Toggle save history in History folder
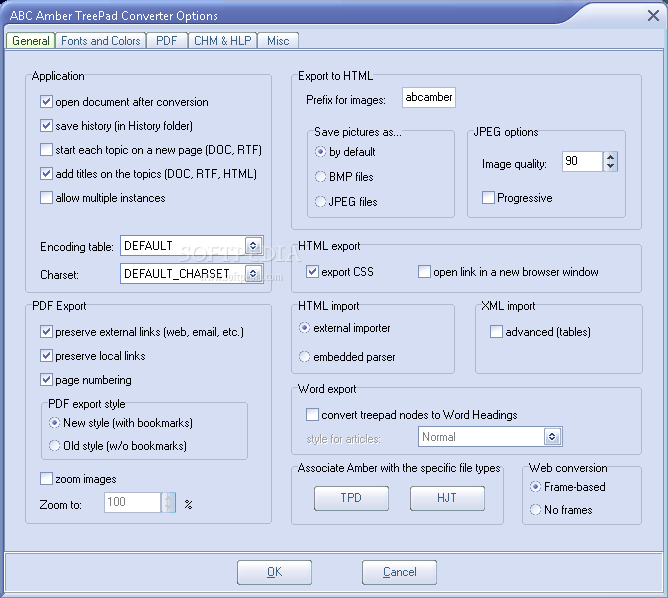 pos(46,126)
